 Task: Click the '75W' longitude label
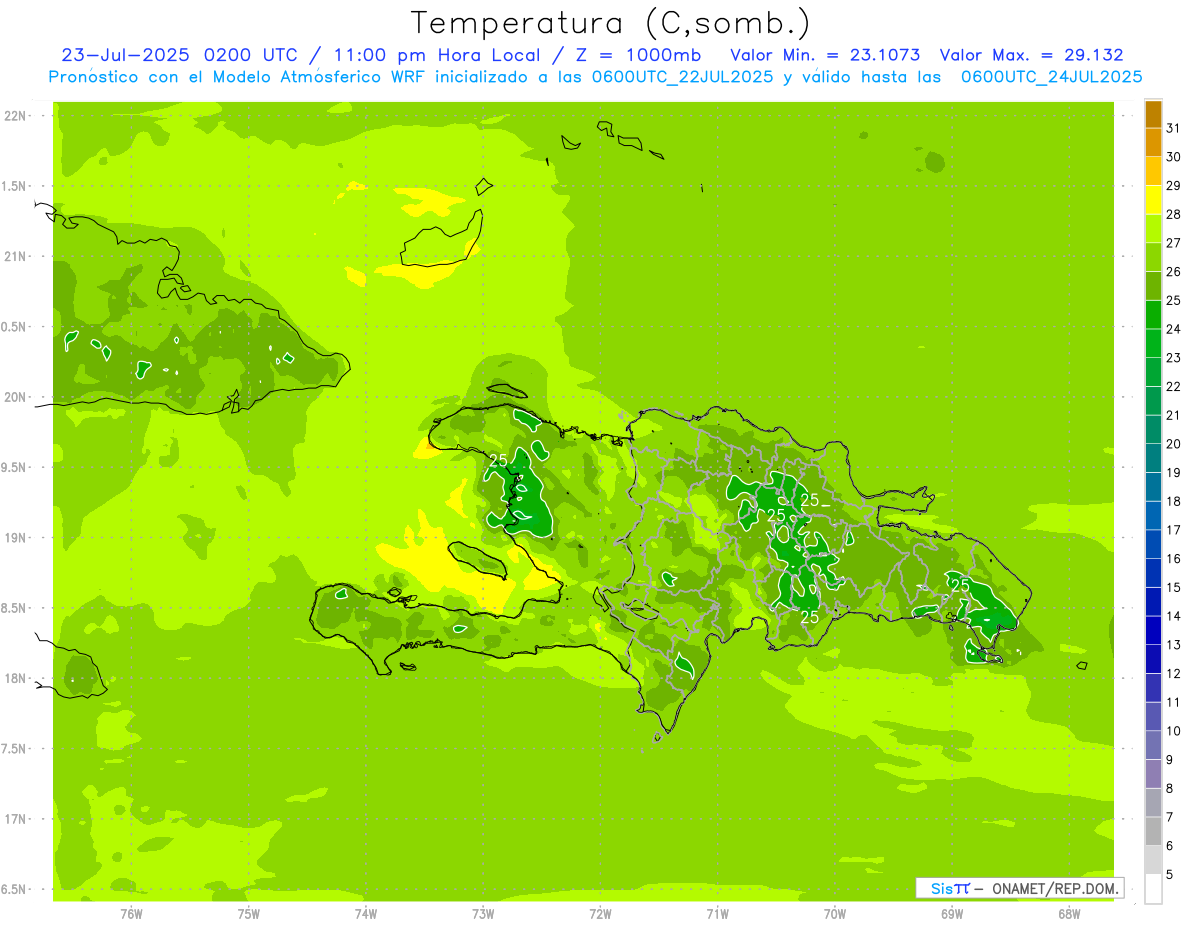tap(249, 913)
